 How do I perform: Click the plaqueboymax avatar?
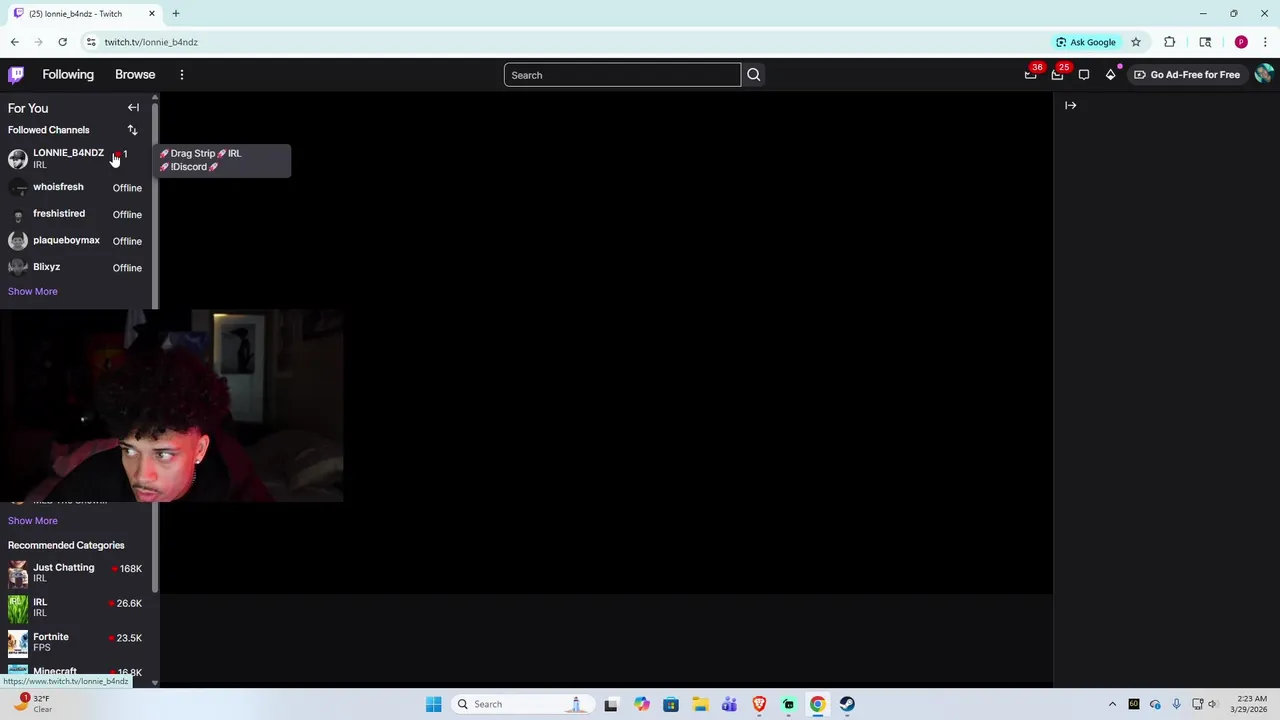point(17,241)
